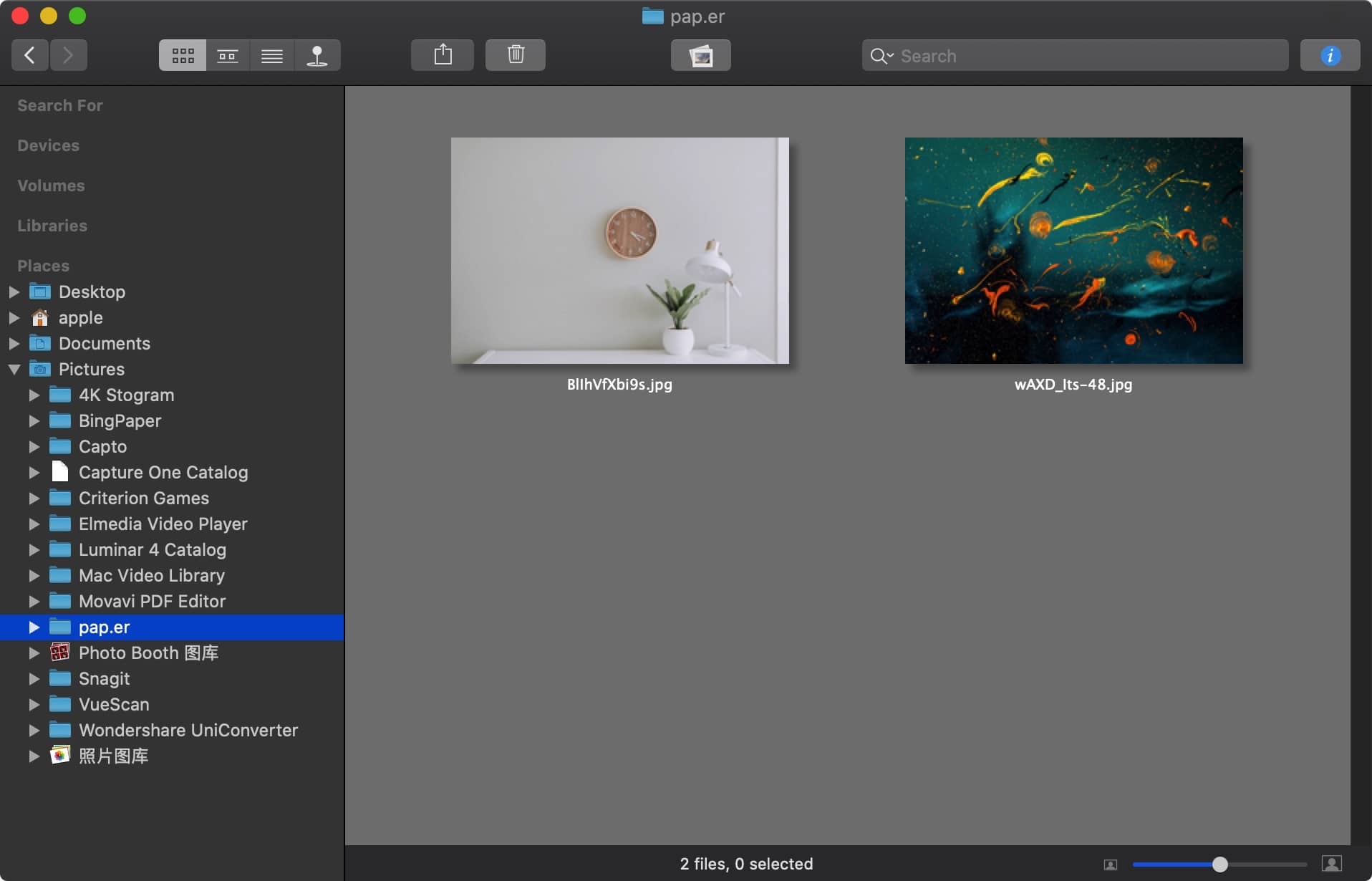
Task: Expand the 4K Stogram folder triangle
Action: pos(34,395)
